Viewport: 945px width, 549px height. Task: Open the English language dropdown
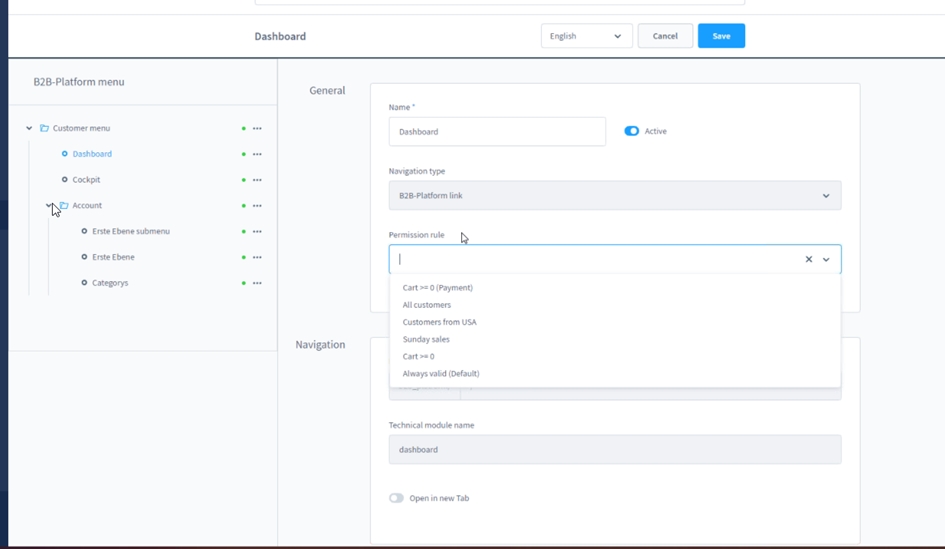coord(586,36)
